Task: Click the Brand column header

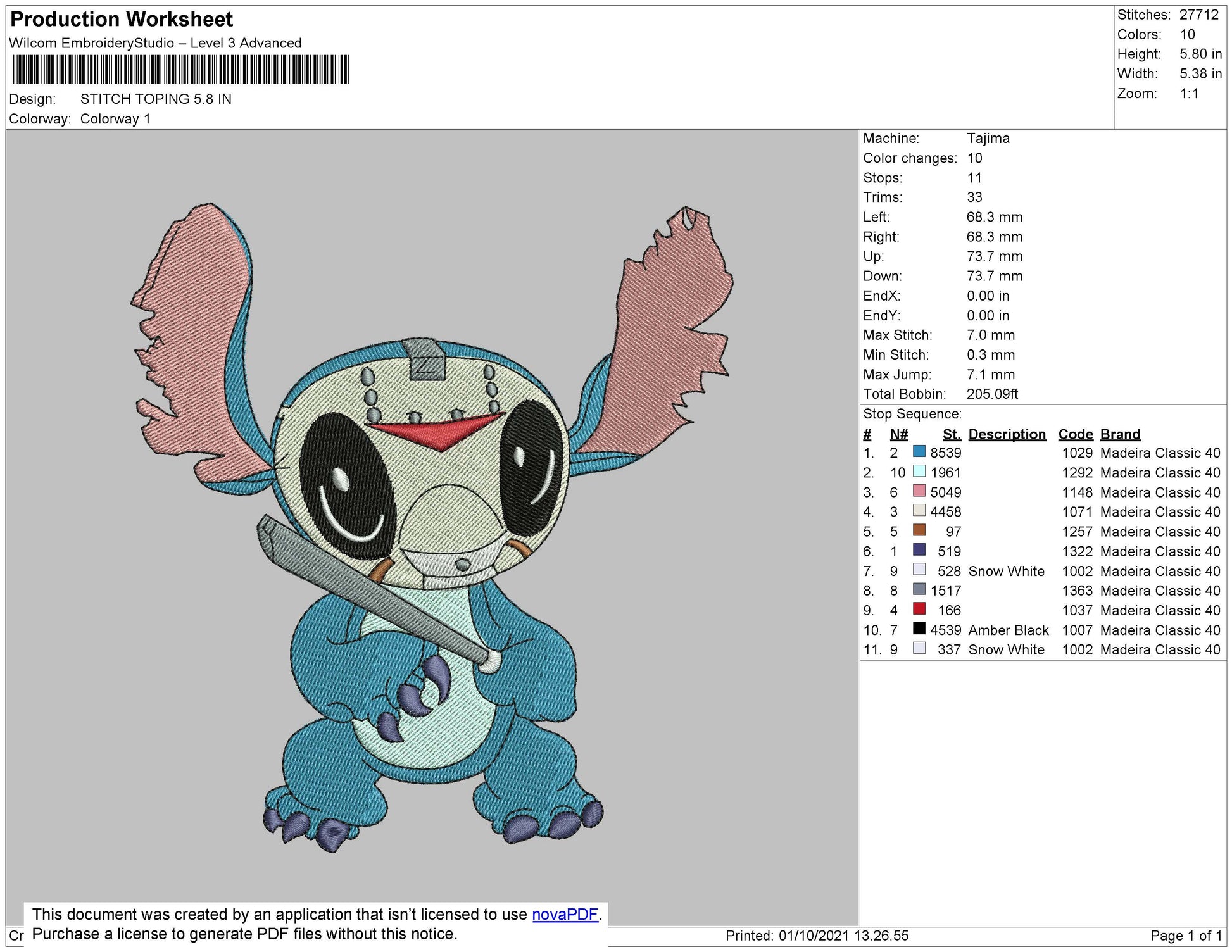Action: tap(1120, 434)
